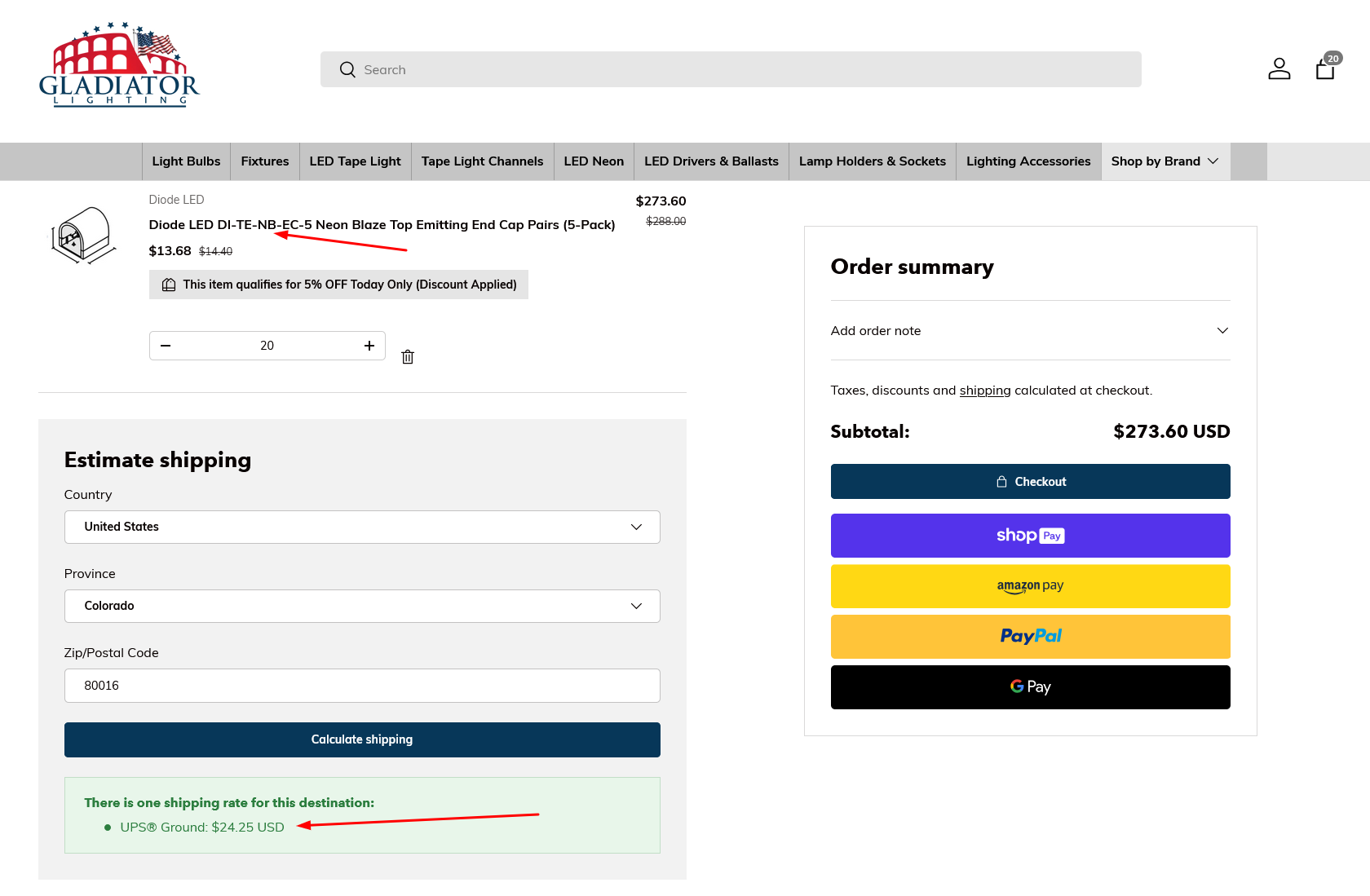Open the LED Tape Light menu
The width and height of the screenshot is (1370, 896).
[356, 161]
